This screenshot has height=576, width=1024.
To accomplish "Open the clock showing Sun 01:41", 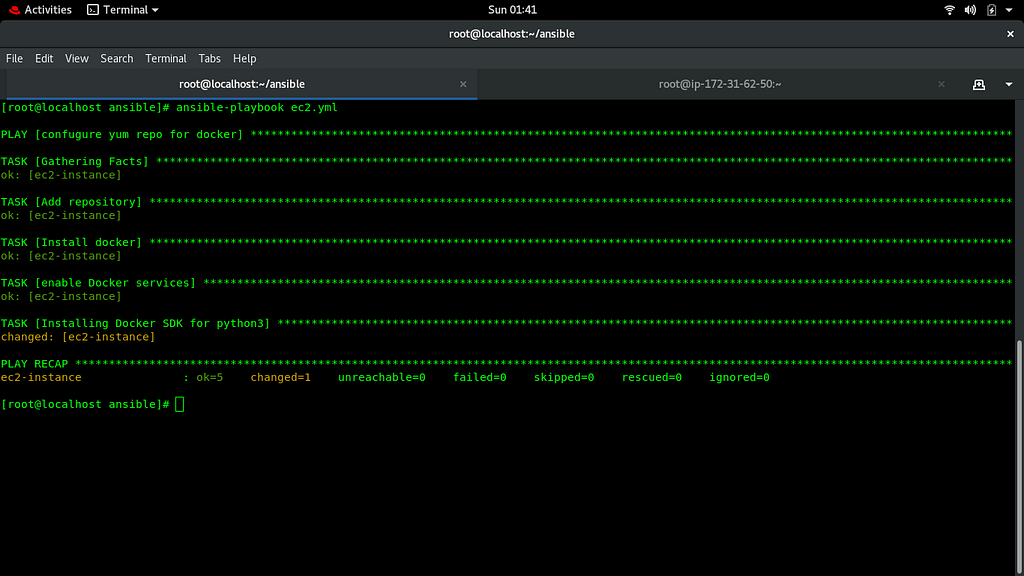I will 512,10.
